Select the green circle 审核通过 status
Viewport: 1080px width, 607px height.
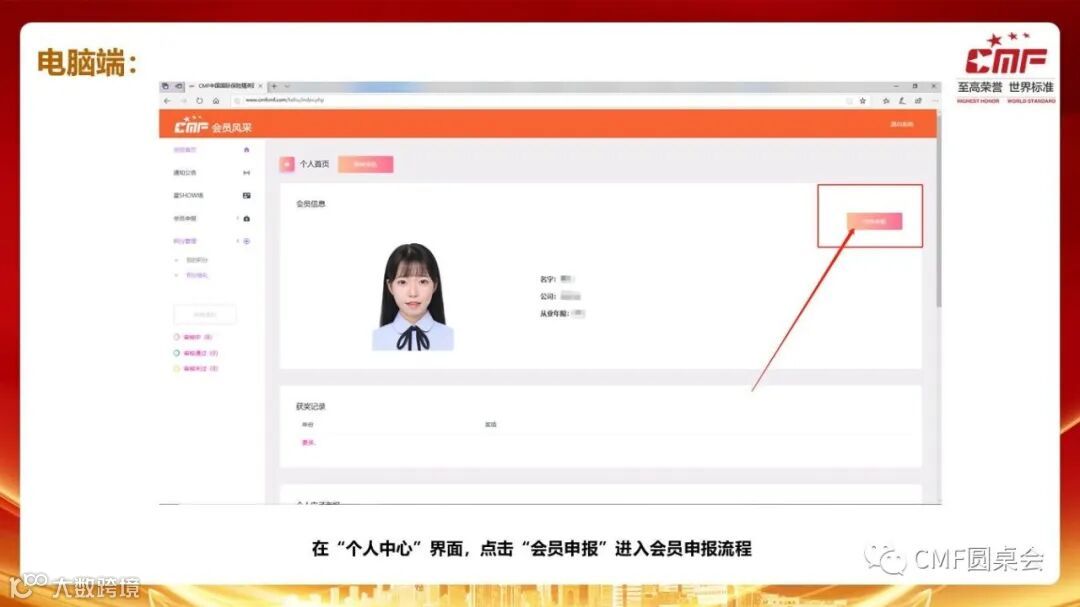coord(196,353)
